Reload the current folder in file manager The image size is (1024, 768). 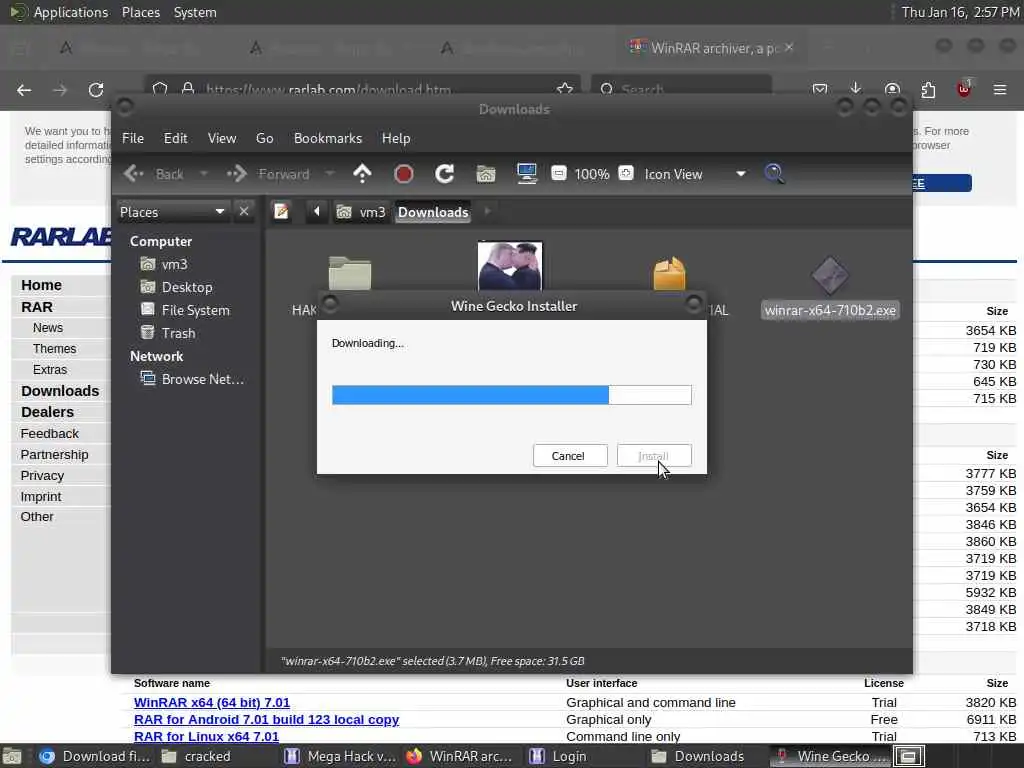click(445, 174)
